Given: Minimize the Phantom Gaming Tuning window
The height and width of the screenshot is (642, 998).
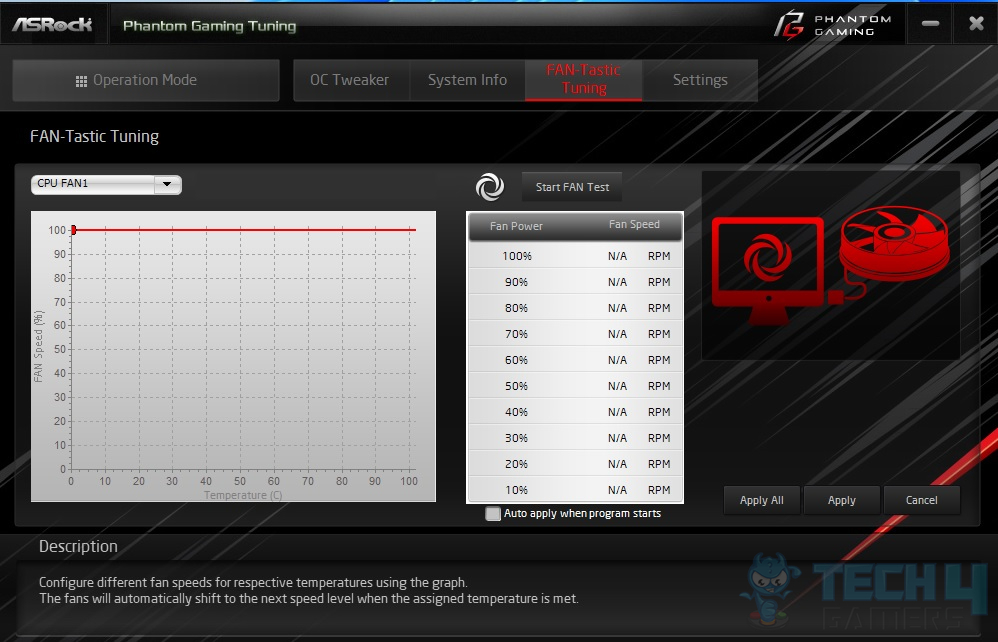Looking at the screenshot, I should click(x=930, y=24).
